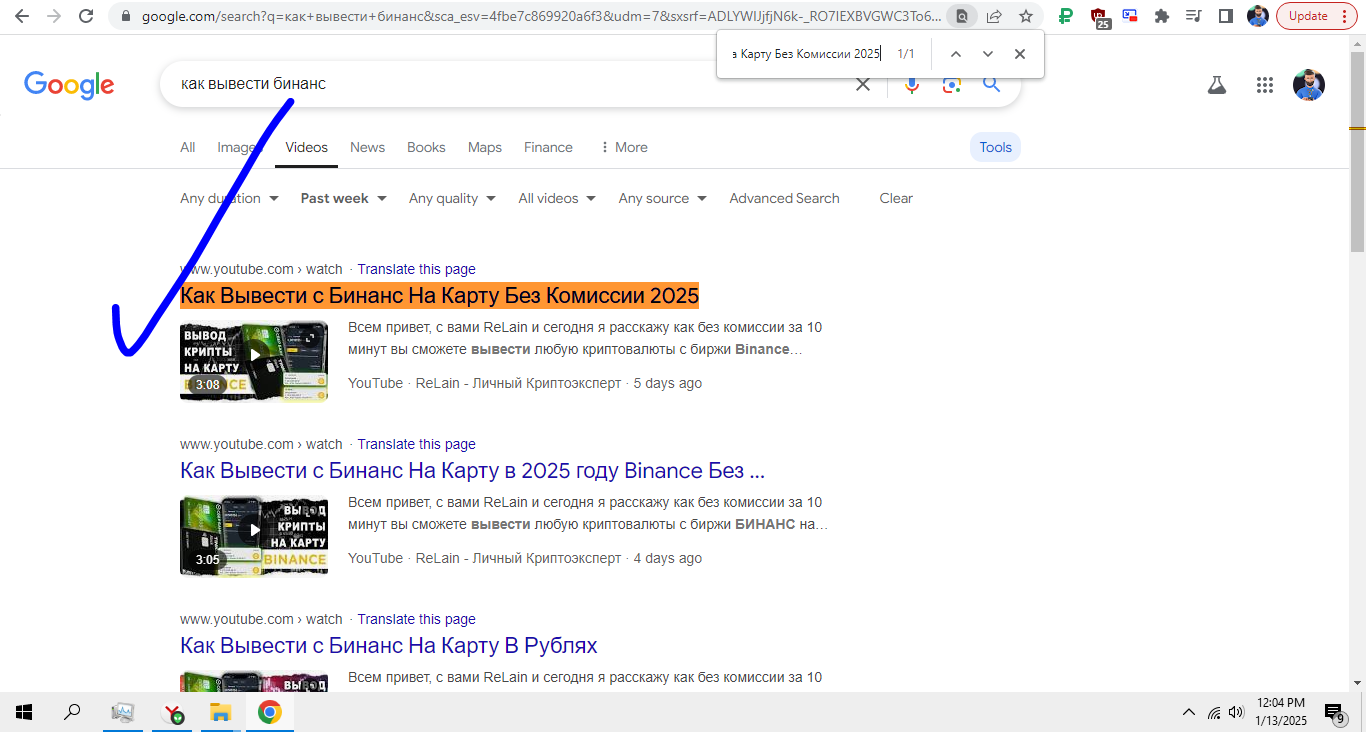The height and width of the screenshot is (732, 1366).
Task: Open result 'Как Вывести с Бинанс На Карту Без Комиссии 2025'
Action: click(x=439, y=296)
